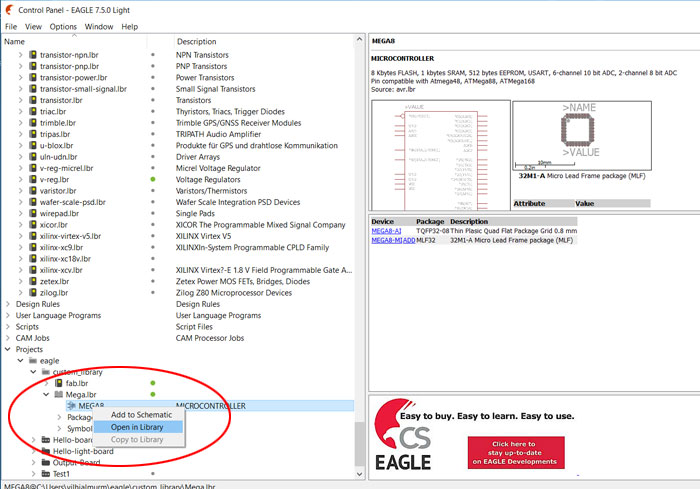The height and width of the screenshot is (489, 700).
Task: Open the View menu
Action: pyautogui.click(x=33, y=26)
